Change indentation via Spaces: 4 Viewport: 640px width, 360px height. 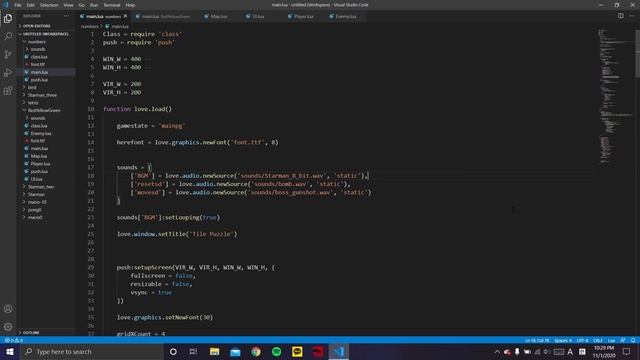click(x=563, y=340)
